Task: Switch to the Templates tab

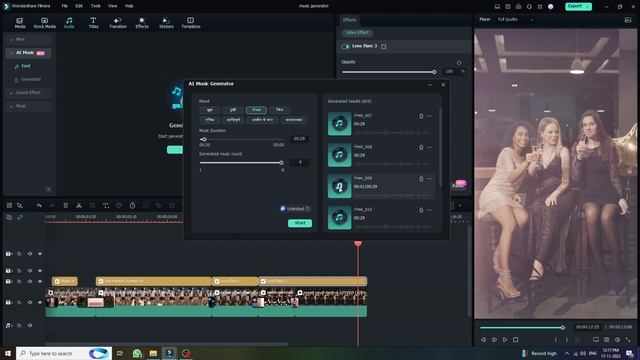Action: pyautogui.click(x=191, y=23)
